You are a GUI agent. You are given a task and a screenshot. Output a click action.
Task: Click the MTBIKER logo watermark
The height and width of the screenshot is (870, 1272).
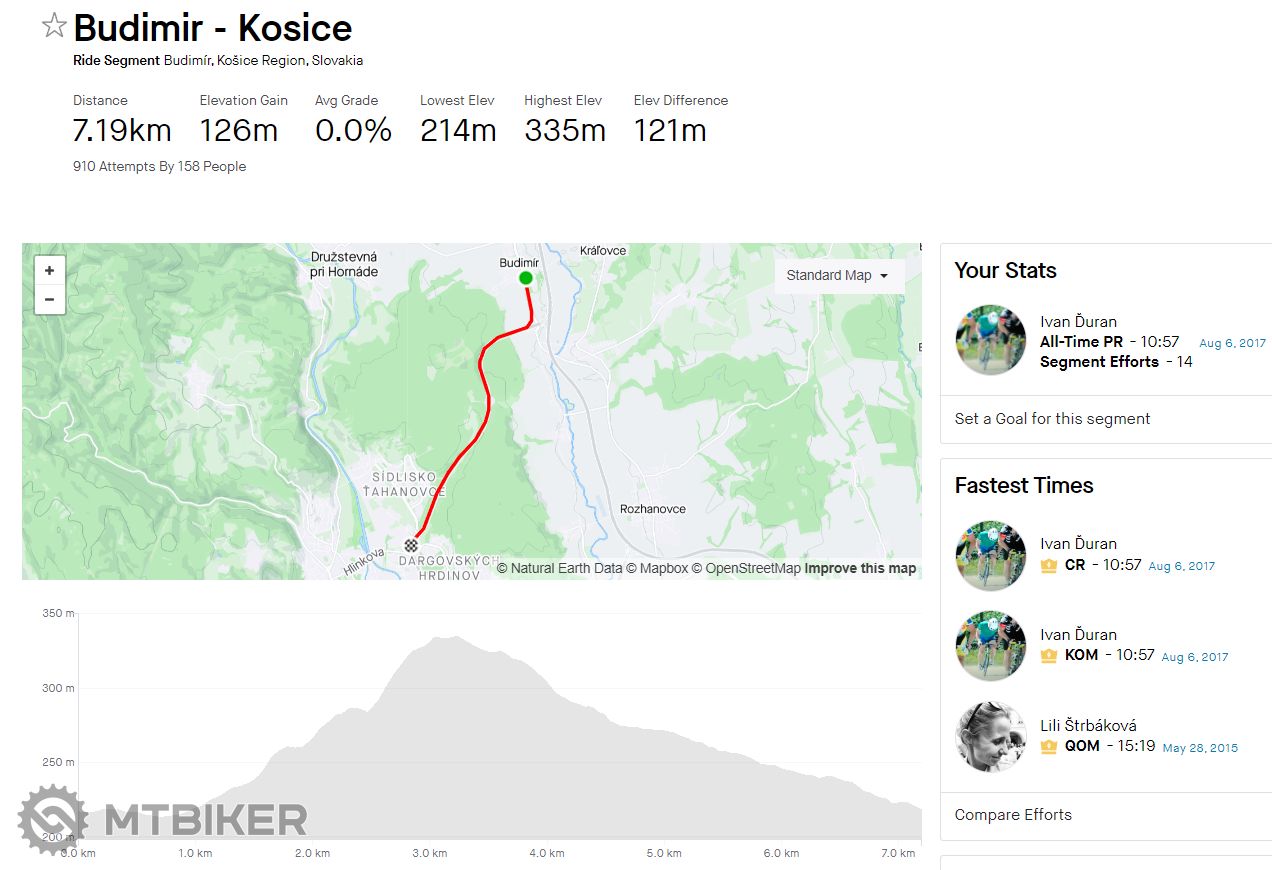[x=163, y=820]
